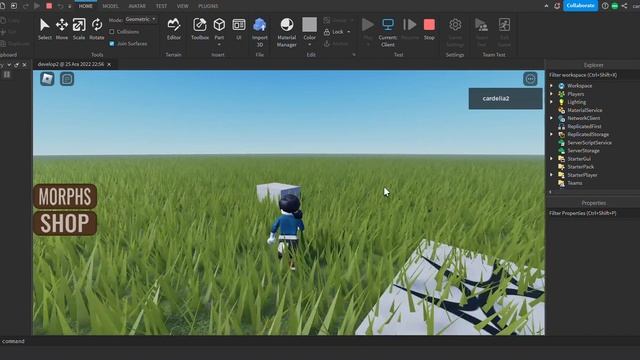Open the Lock dropdown arrow
Screen dimensions: 640x360
pos(349,32)
